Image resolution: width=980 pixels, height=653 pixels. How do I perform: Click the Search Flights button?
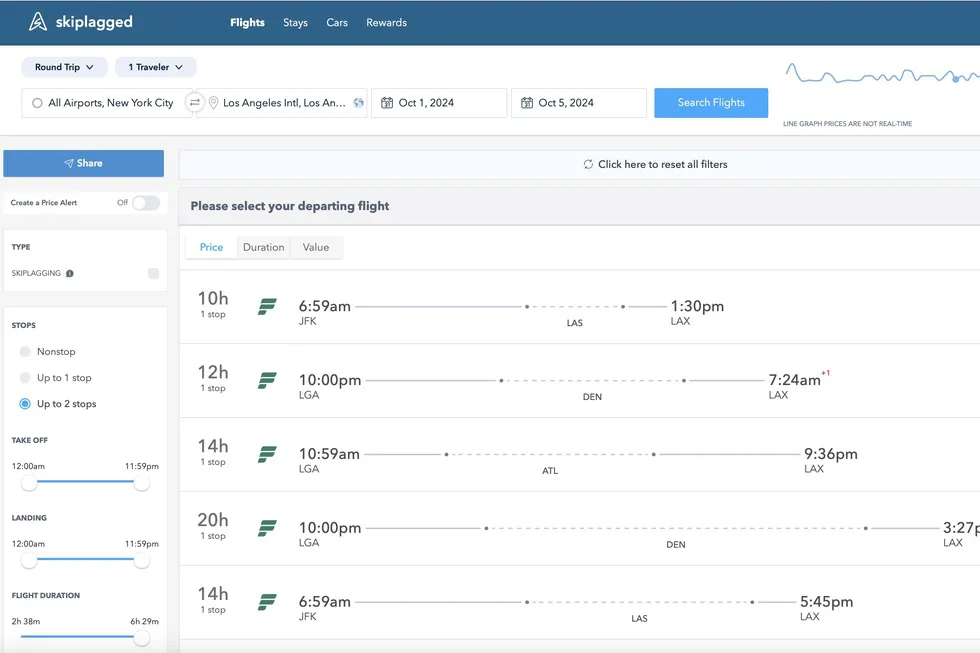[x=711, y=102]
